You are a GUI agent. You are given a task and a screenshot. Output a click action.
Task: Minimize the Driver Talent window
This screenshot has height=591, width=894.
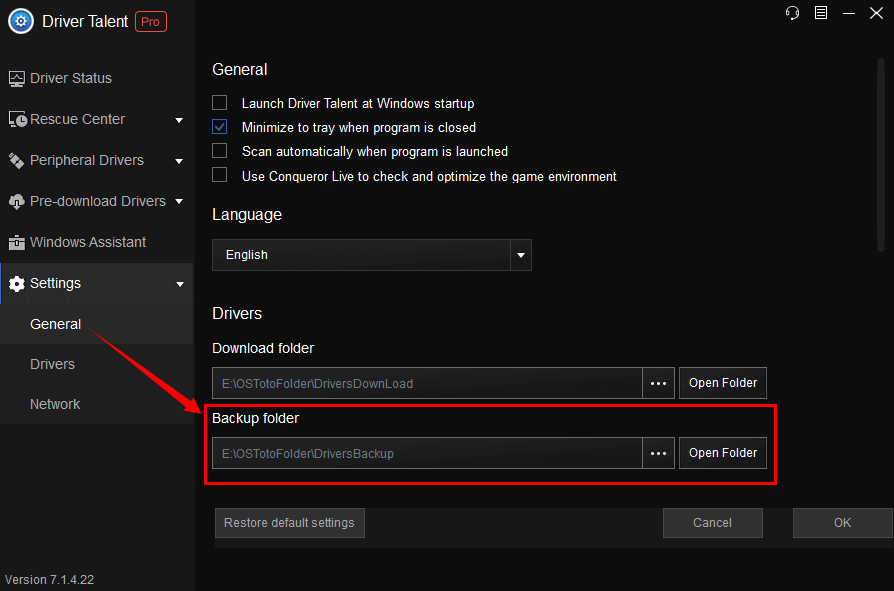pyautogui.click(x=849, y=13)
